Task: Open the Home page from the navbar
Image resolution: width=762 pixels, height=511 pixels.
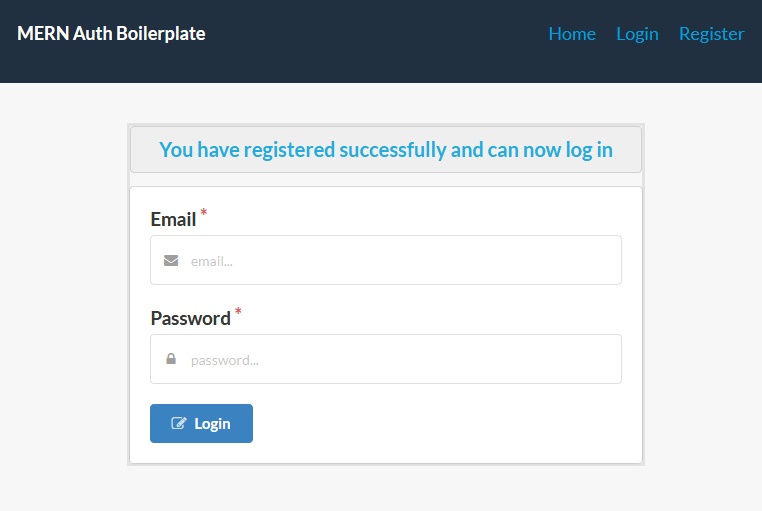Action: pyautogui.click(x=572, y=34)
